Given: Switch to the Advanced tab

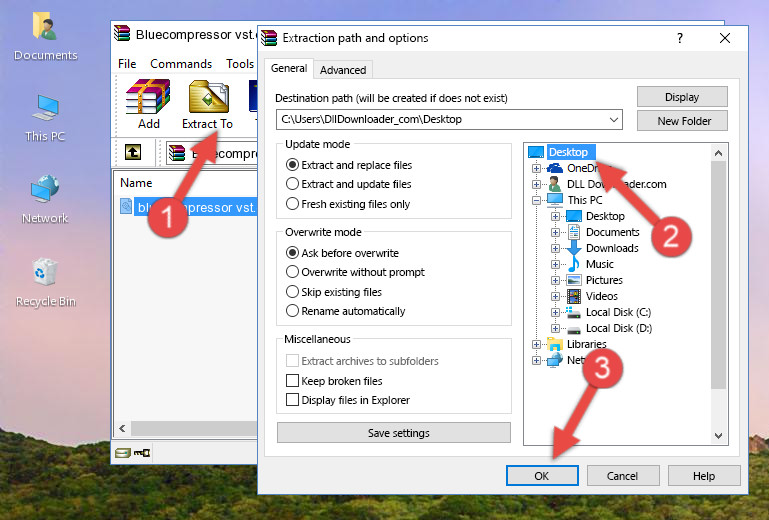Looking at the screenshot, I should point(343,70).
